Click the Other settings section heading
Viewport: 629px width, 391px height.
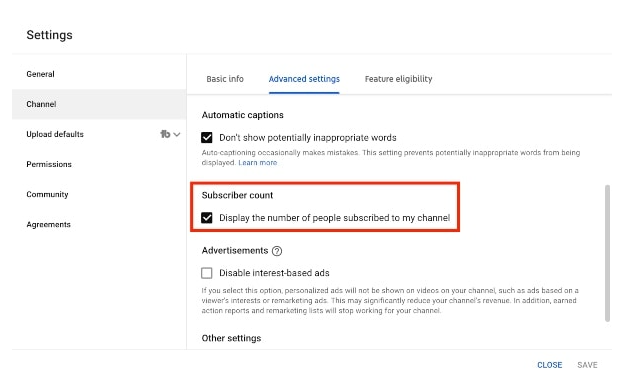[x=231, y=338]
